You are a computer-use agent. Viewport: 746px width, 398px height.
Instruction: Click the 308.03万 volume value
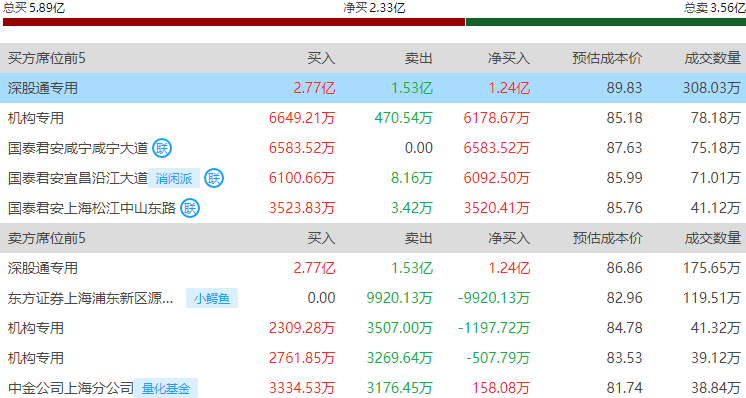(x=712, y=88)
